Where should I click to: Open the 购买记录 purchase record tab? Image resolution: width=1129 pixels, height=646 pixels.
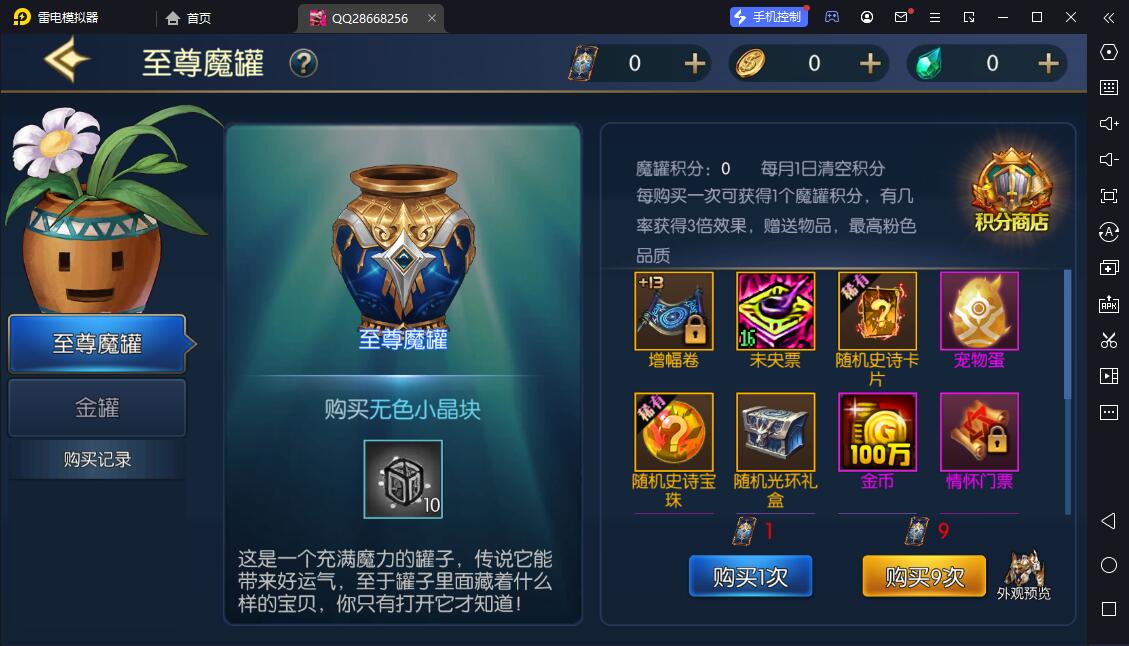[97, 459]
